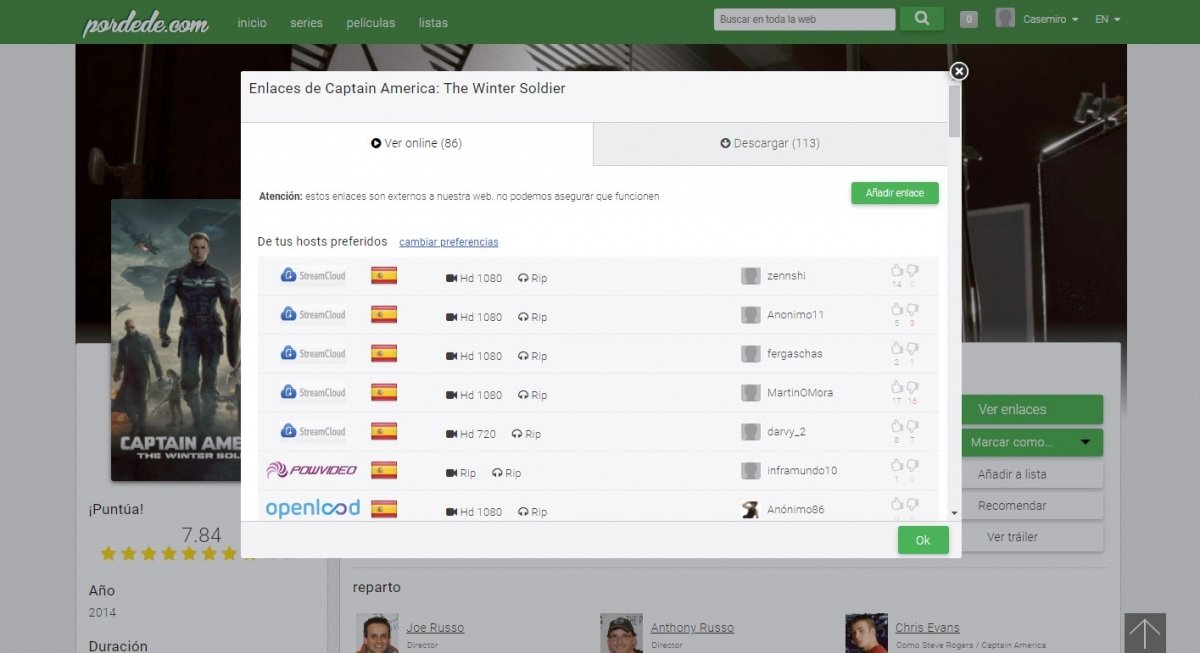Screen dimensions: 1200x653
Task: Click the pordede.com logo
Action: [146, 23]
